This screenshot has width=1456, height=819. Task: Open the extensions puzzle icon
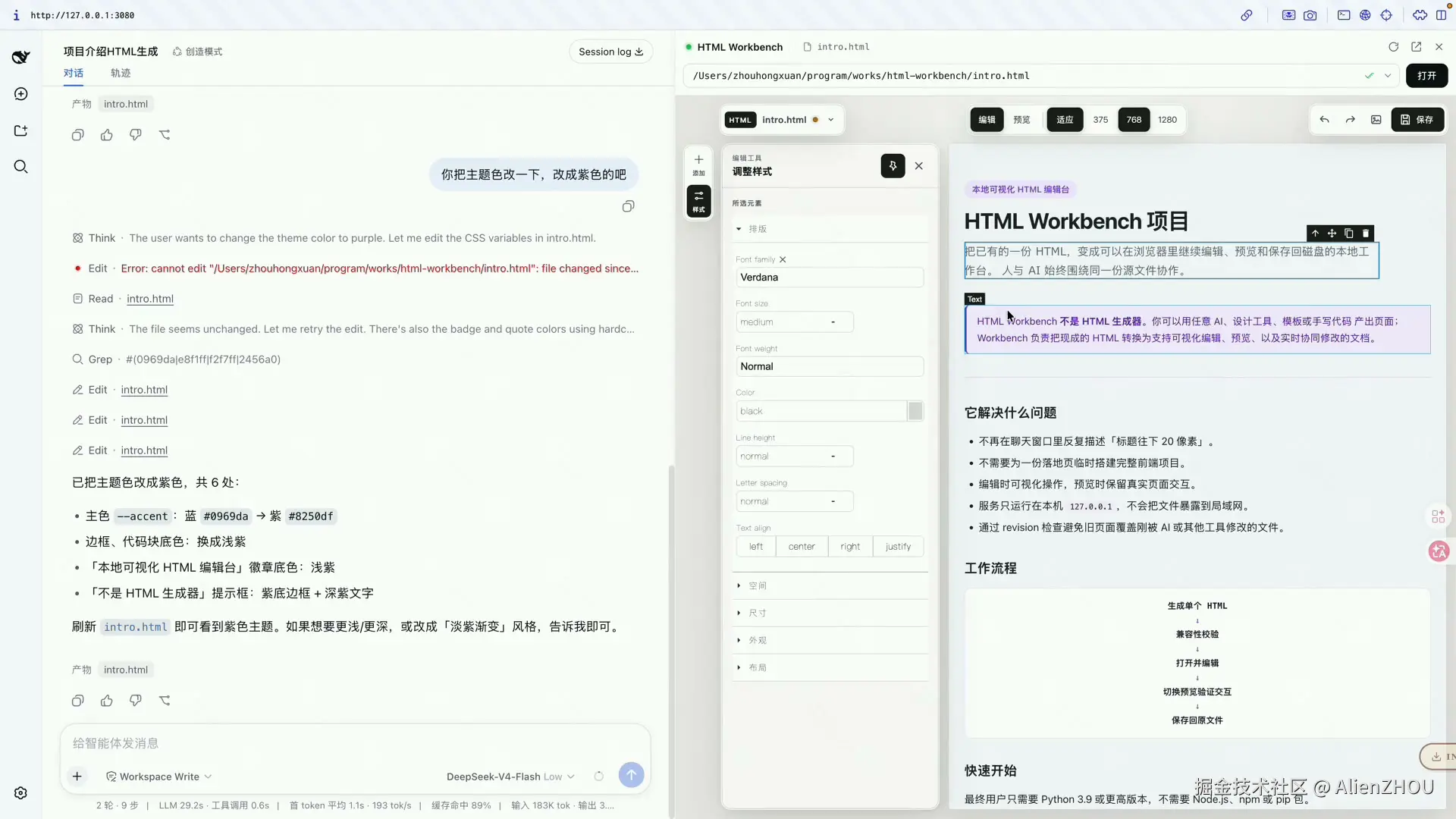[x=1420, y=15]
